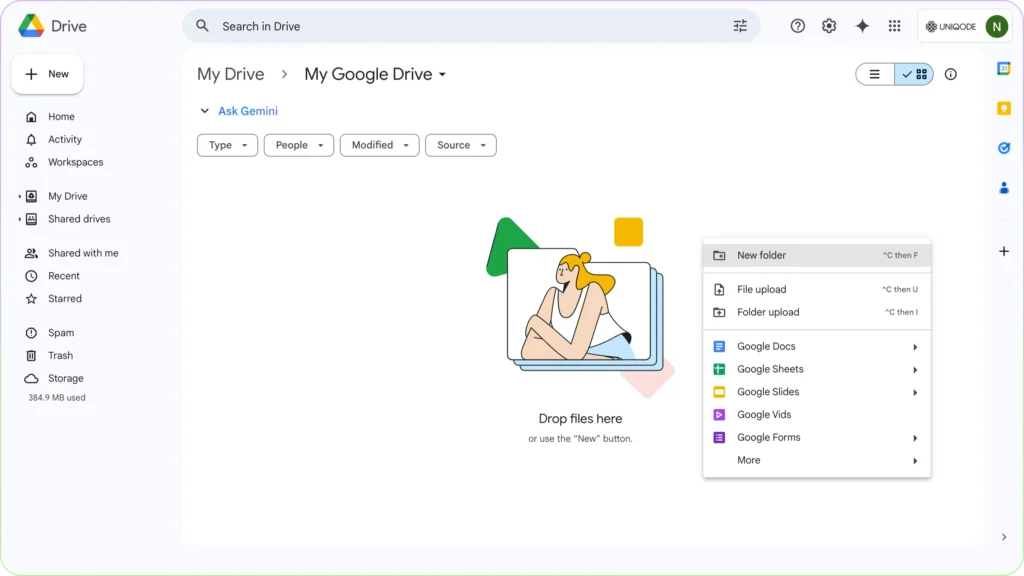Open the Gemini sparkle icon in toolbar
Screen dimensions: 1024x576
pyautogui.click(x=862, y=26)
